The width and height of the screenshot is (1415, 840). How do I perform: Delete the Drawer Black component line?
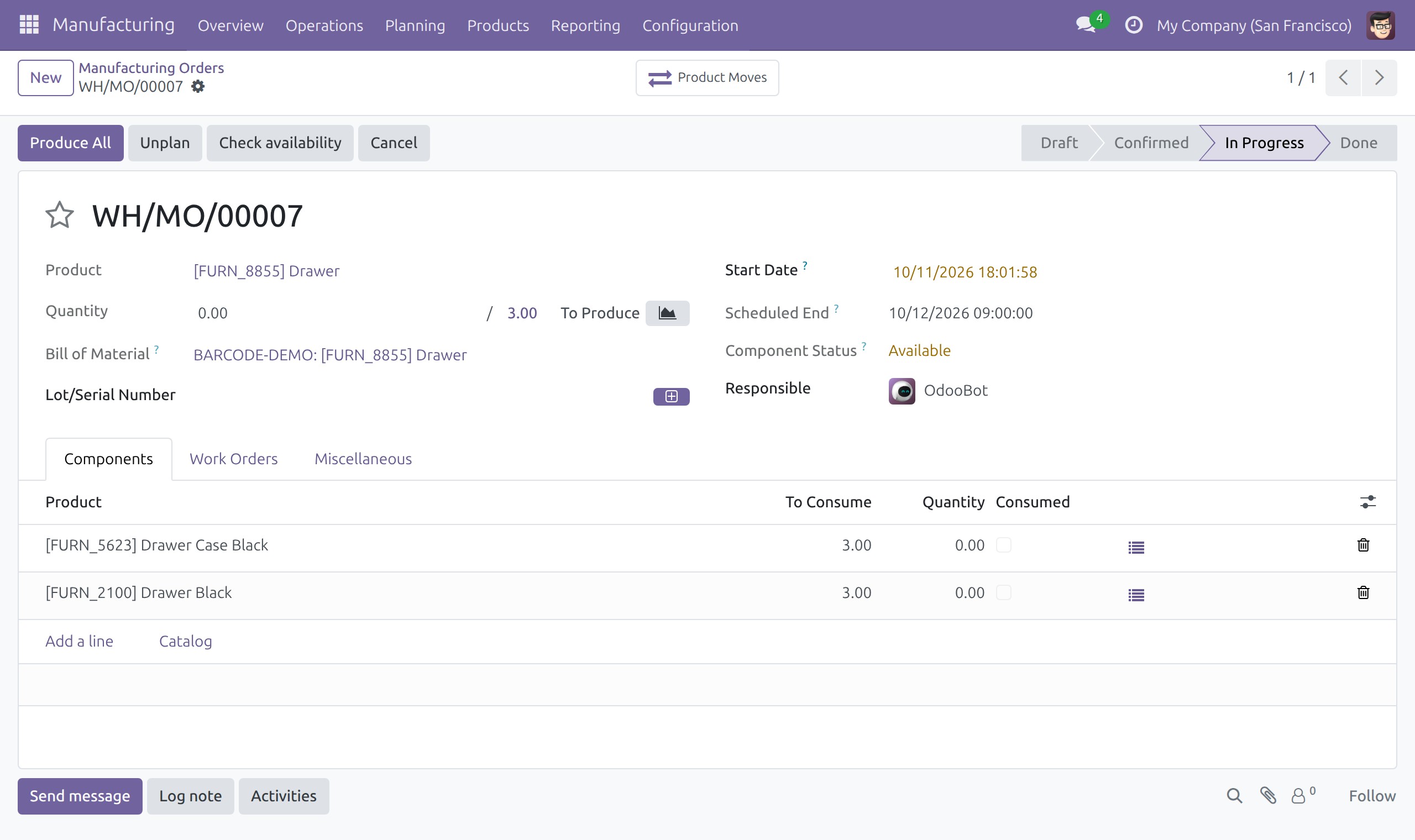coord(1363,592)
